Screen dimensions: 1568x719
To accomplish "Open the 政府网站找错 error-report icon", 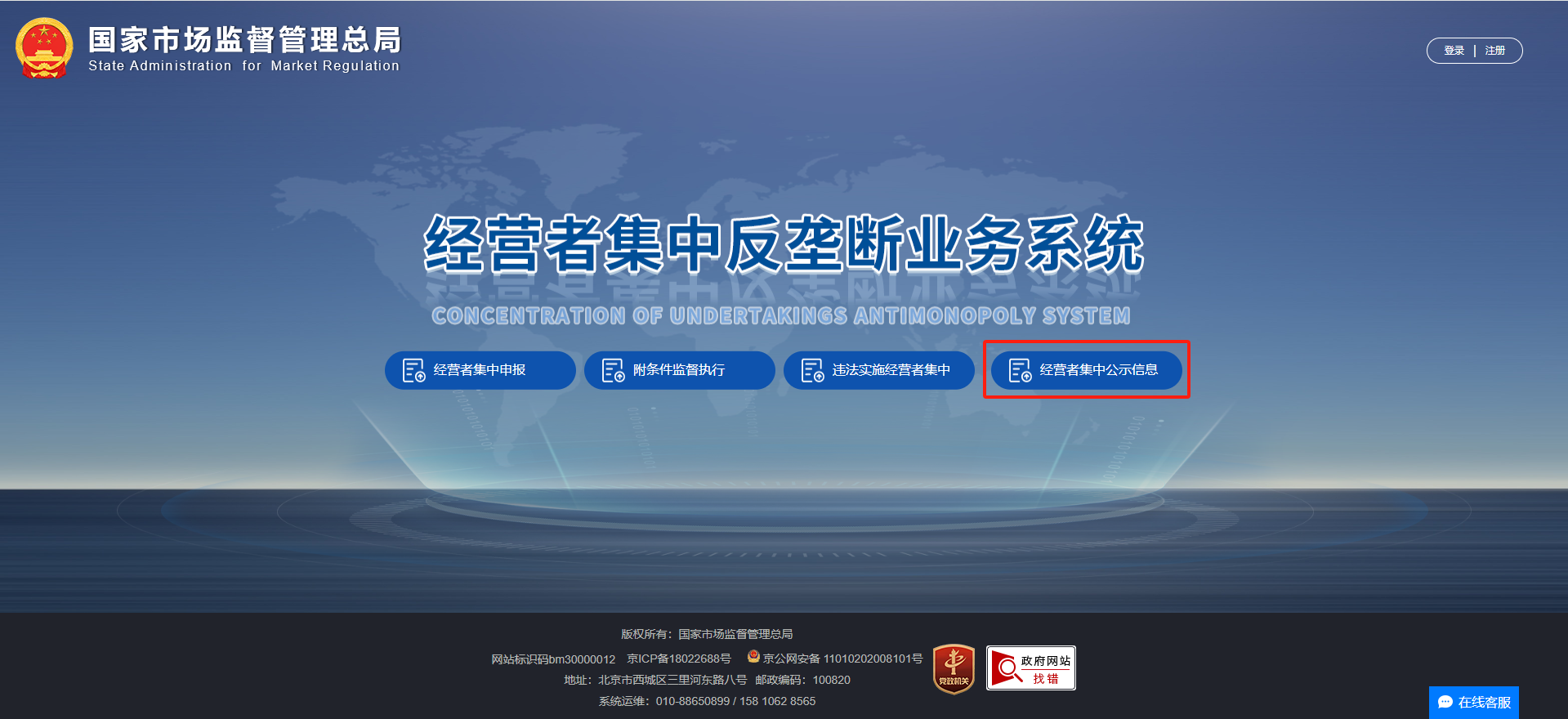I will coord(1030,668).
